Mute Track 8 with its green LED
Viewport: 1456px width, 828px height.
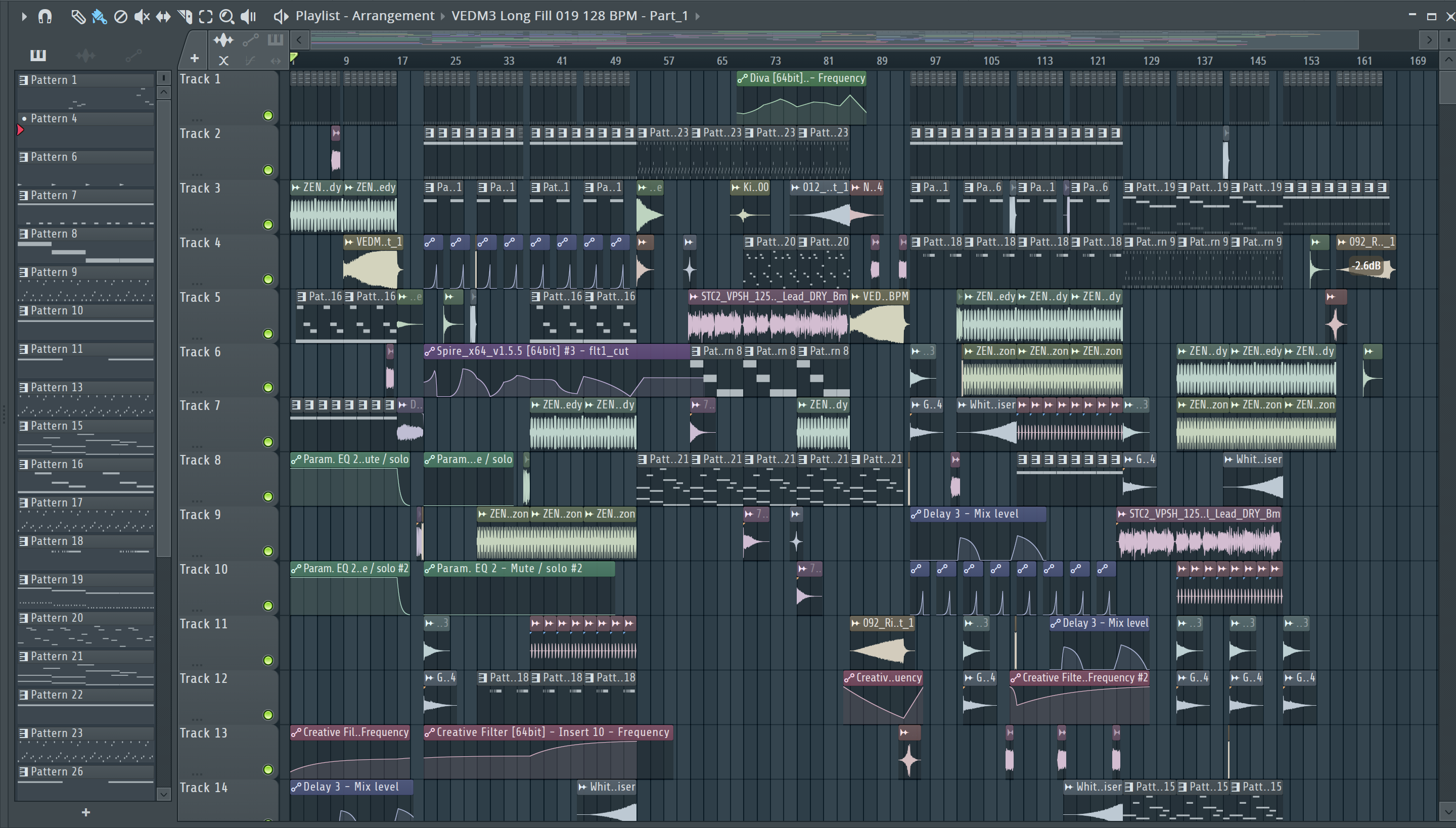click(268, 496)
